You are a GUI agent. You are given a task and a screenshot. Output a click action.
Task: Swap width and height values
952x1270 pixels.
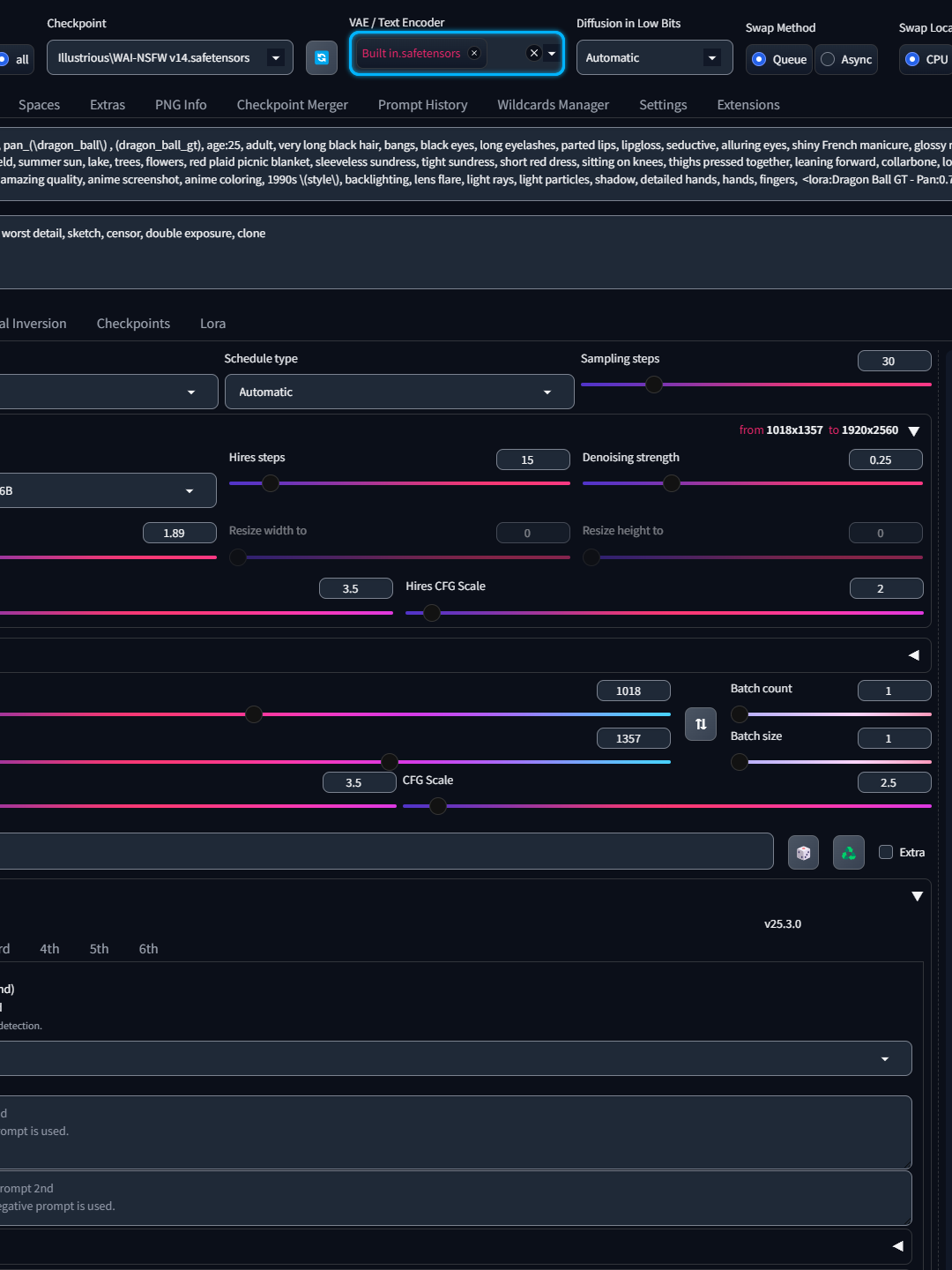[x=701, y=724]
